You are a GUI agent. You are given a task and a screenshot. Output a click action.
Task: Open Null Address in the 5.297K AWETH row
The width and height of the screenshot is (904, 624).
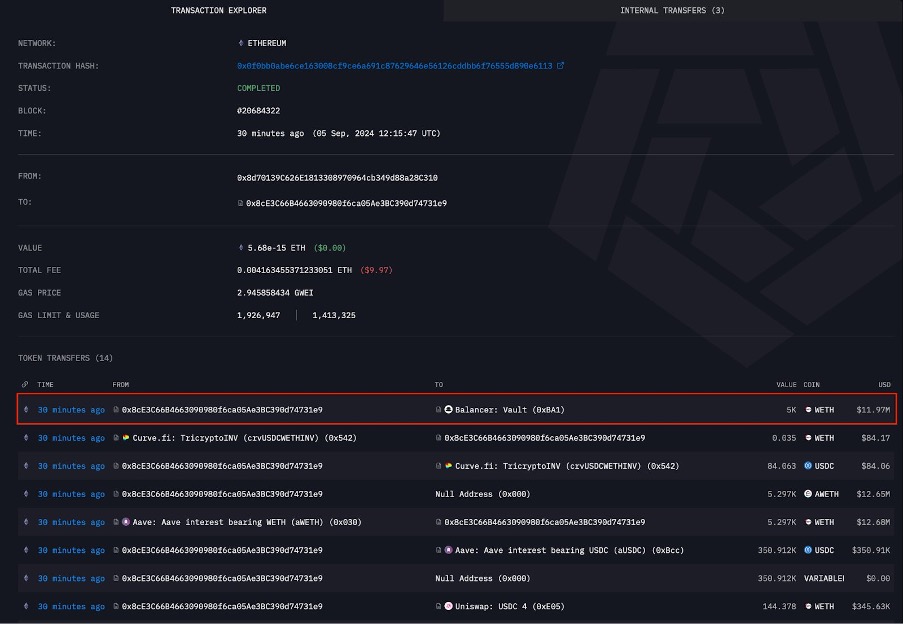pos(483,494)
